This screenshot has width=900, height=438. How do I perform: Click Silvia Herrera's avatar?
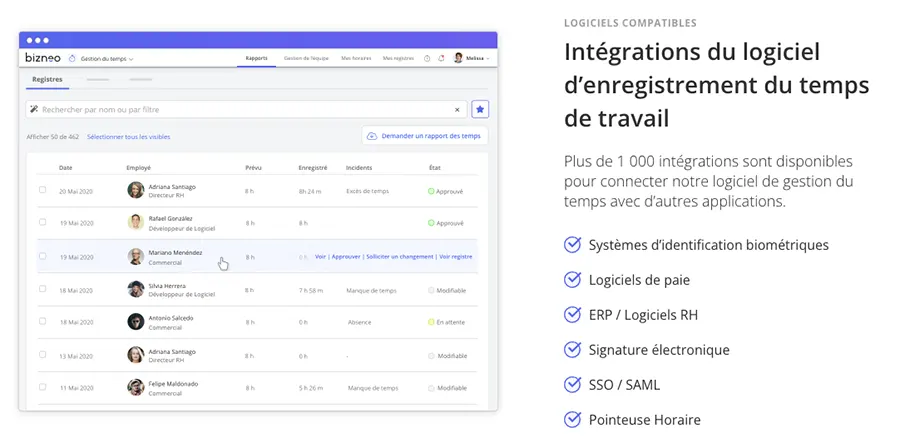pos(135,289)
